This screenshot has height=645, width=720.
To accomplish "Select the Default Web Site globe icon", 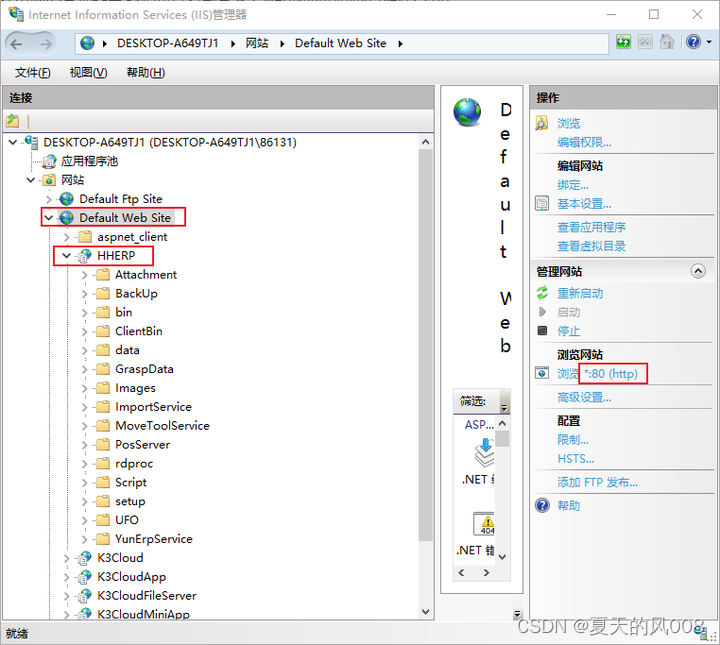I will click(x=67, y=218).
